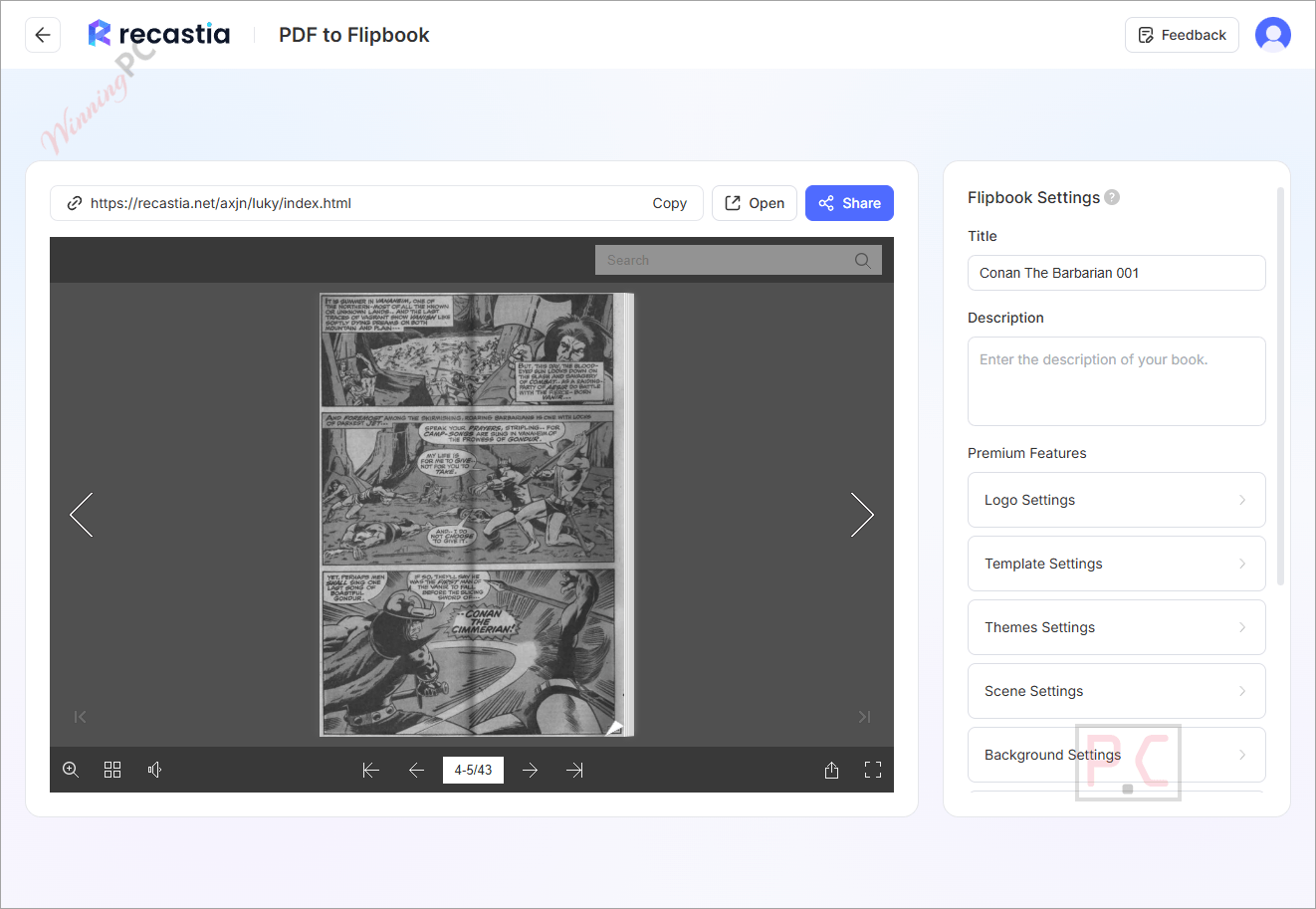Click the page number field 4-5/43
1316x909 pixels.
[473, 770]
